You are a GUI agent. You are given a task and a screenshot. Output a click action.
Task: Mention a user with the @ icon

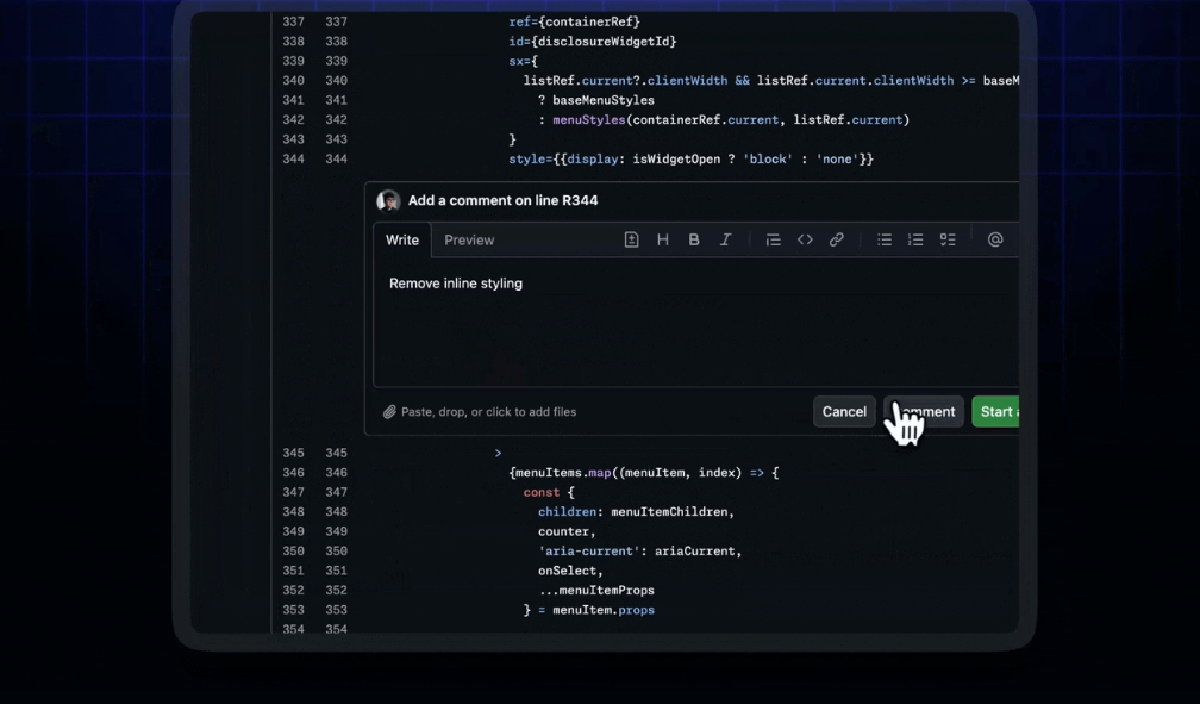[x=994, y=240]
